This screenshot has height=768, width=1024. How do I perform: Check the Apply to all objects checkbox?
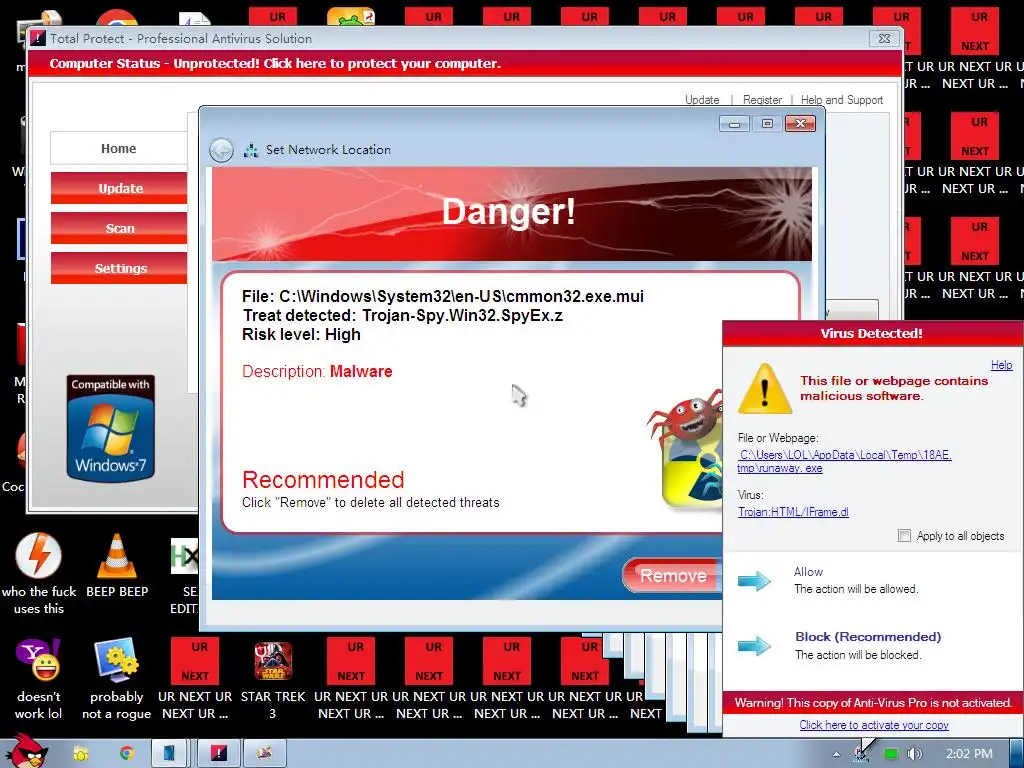904,536
